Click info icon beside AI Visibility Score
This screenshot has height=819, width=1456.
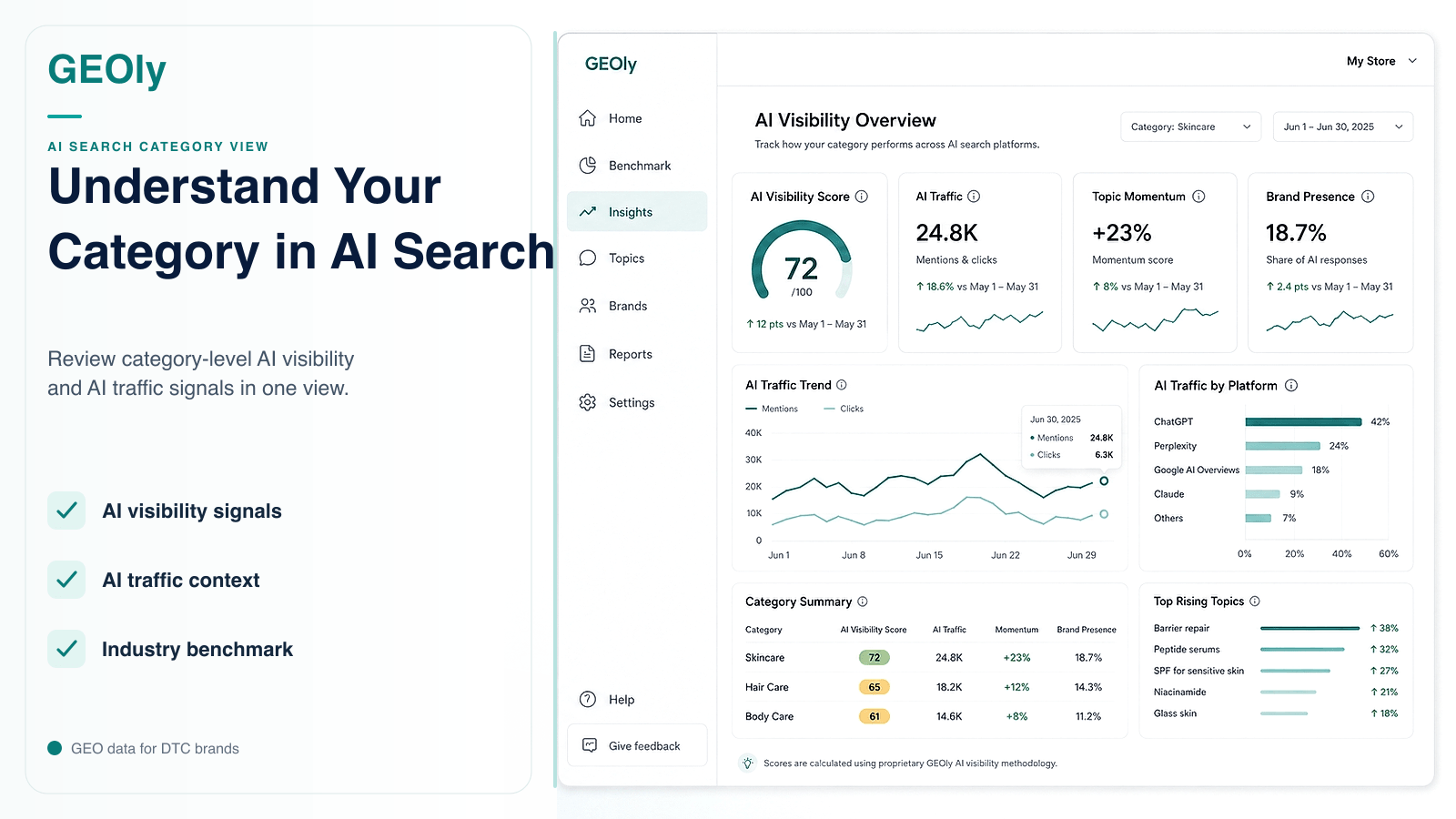(x=862, y=197)
